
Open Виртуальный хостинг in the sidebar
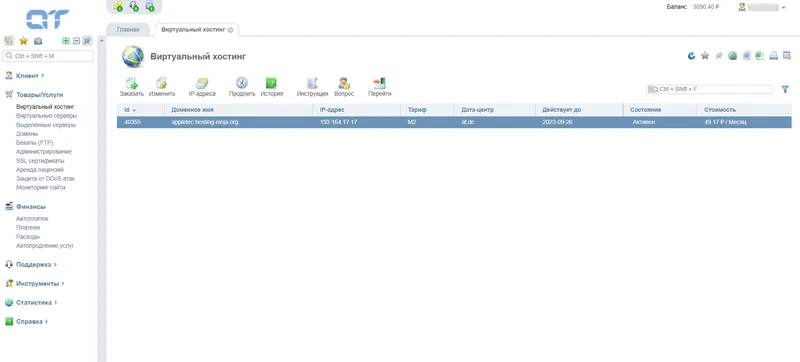(45, 107)
